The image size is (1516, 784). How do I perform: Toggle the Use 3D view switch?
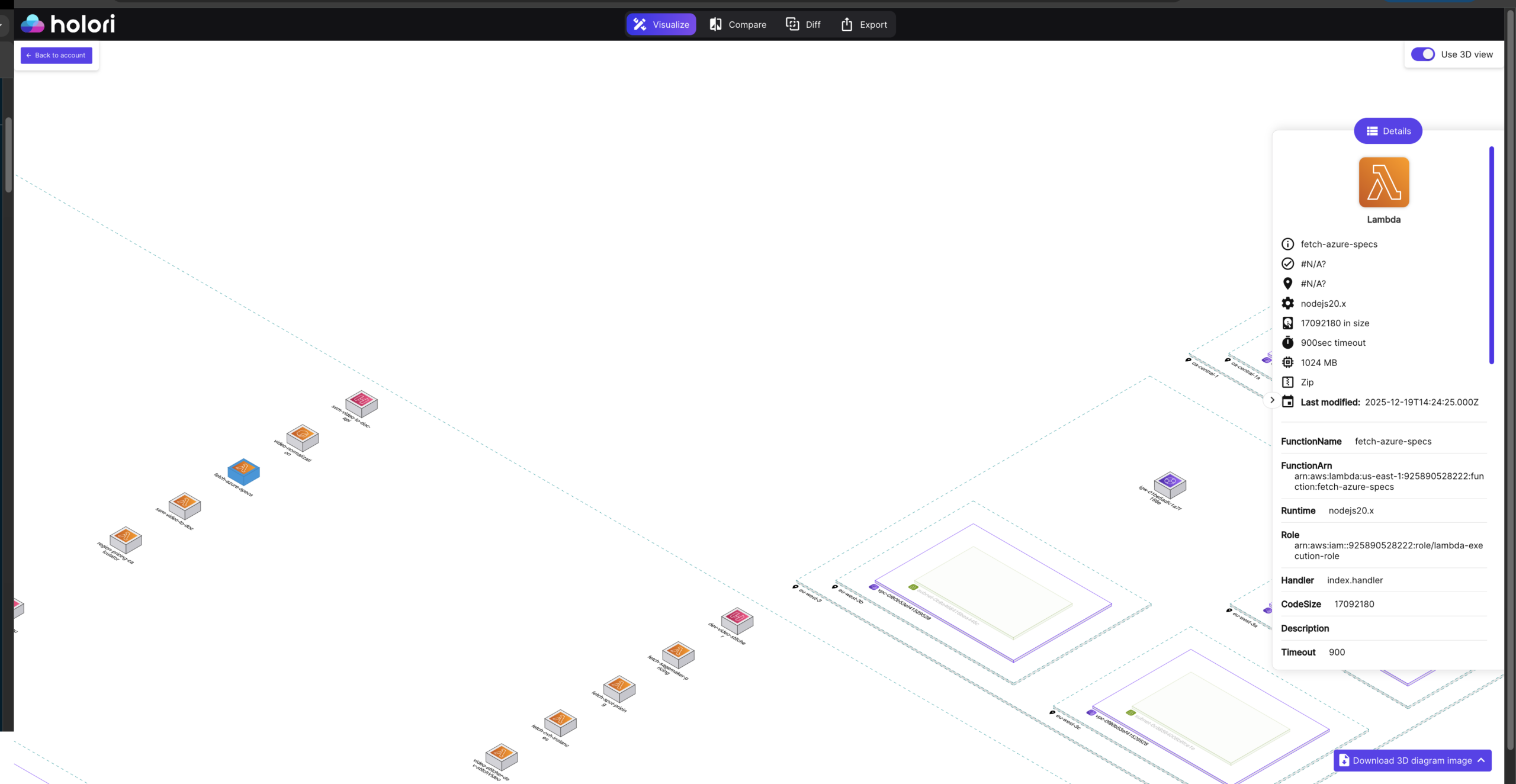pyautogui.click(x=1422, y=54)
